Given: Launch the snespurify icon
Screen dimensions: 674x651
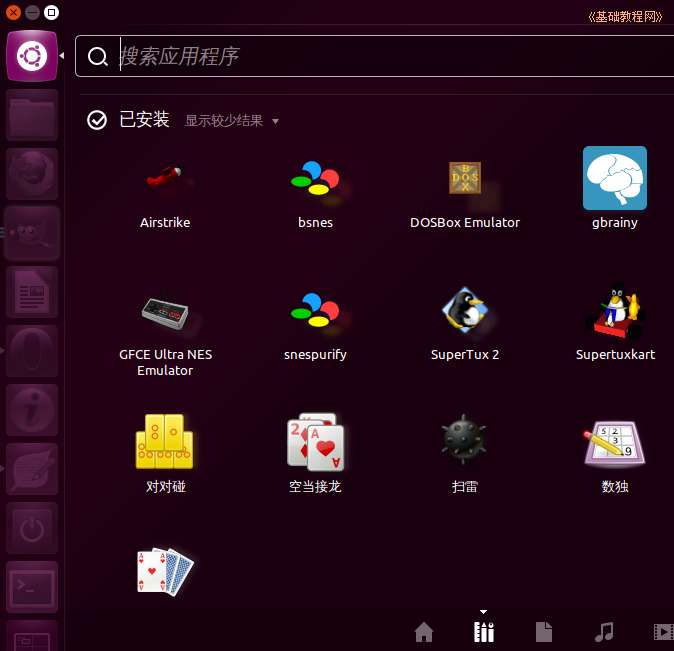Looking at the screenshot, I should 315,310.
